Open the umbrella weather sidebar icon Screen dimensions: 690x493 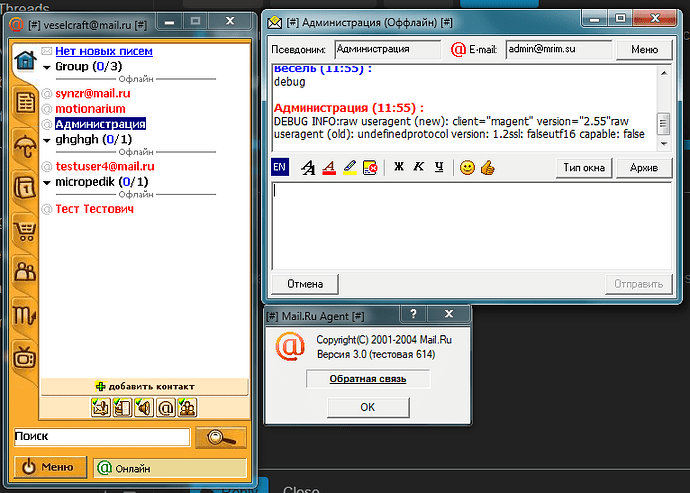25,145
